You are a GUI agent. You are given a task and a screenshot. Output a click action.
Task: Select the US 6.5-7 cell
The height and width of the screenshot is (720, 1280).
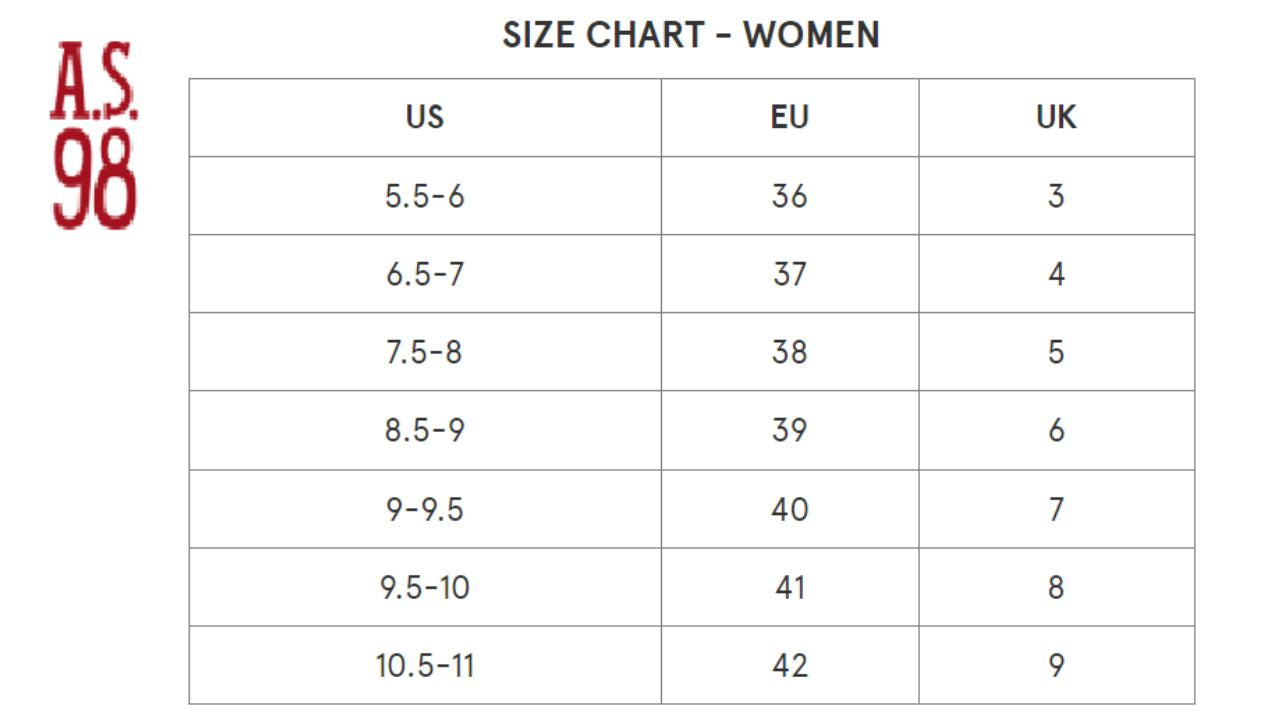(x=425, y=274)
